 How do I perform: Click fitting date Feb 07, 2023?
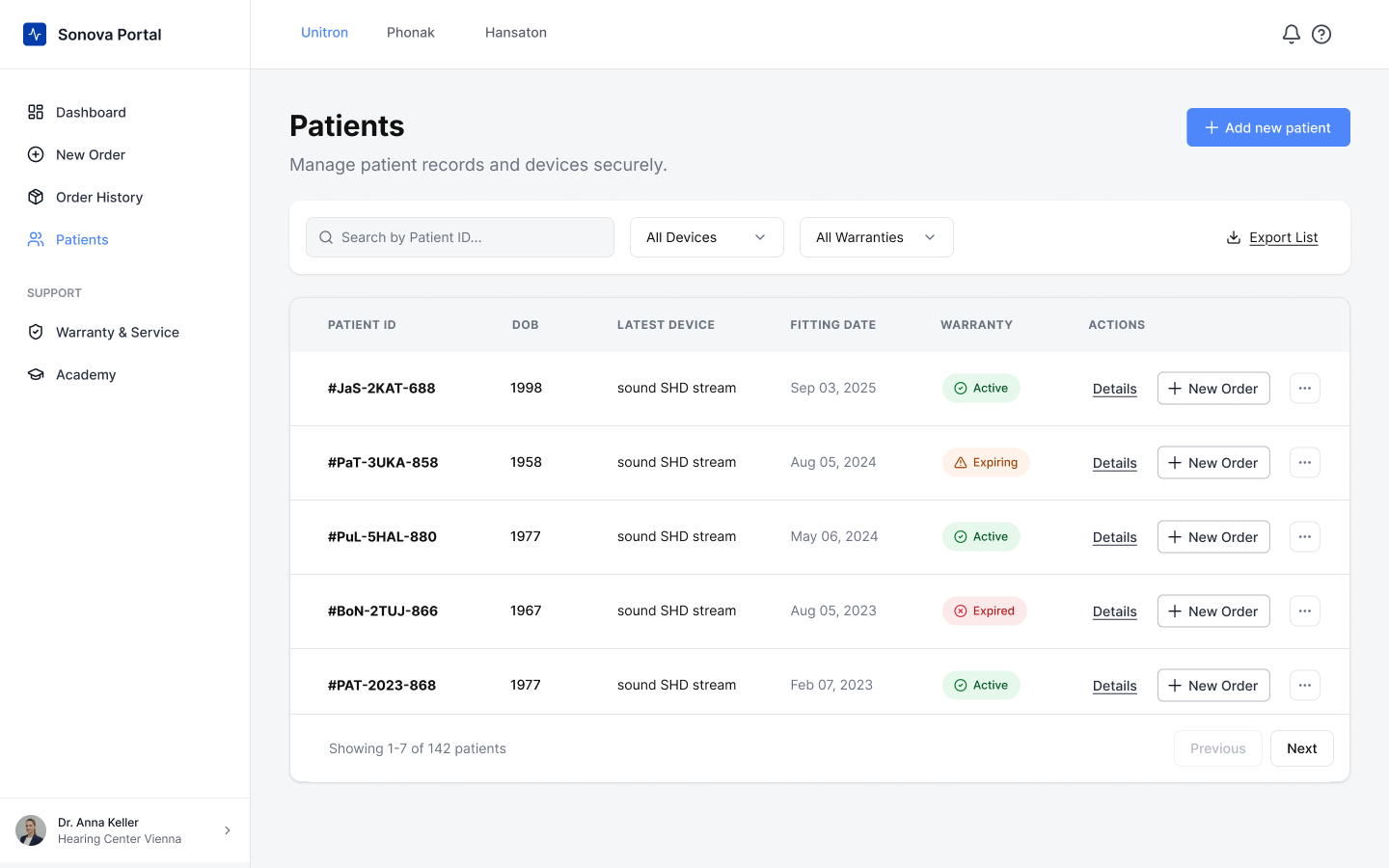[831, 685]
